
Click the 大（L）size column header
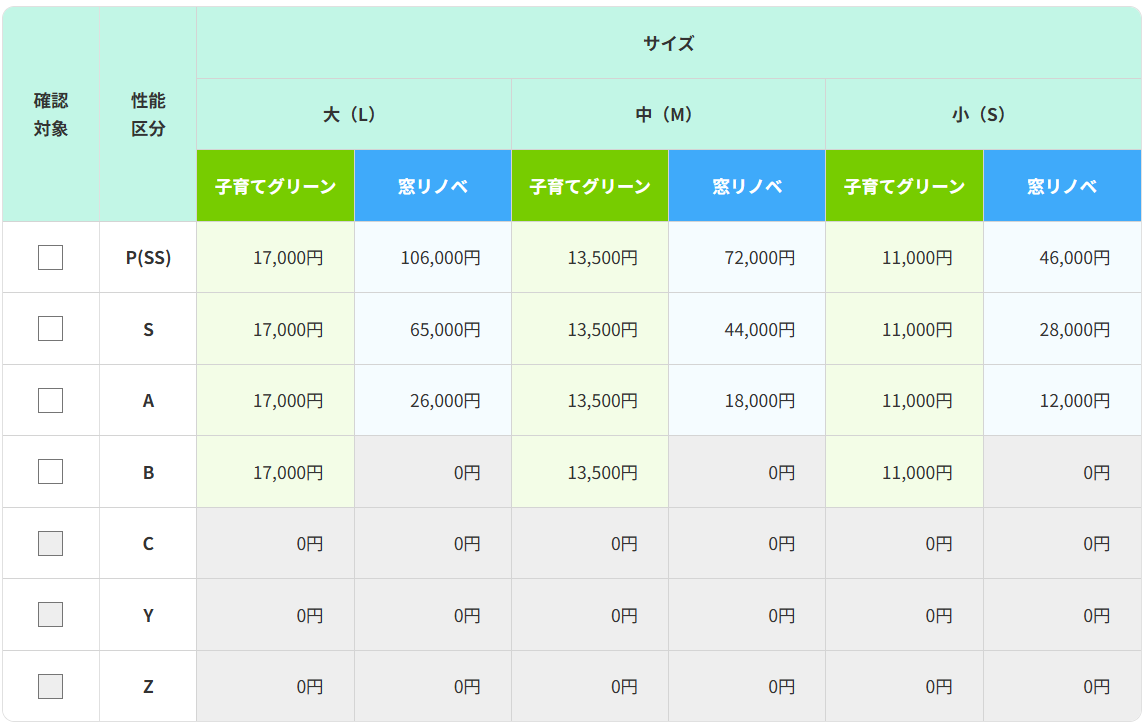[353, 113]
